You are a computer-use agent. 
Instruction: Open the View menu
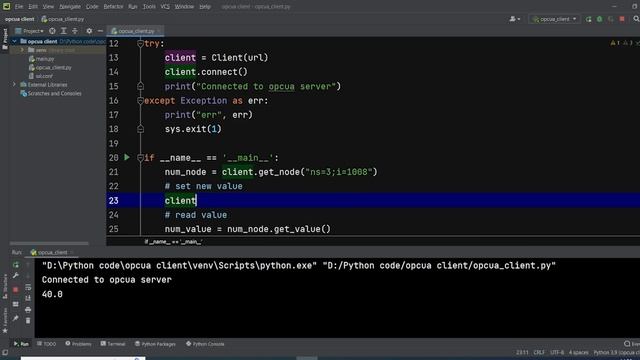tap(48, 7)
